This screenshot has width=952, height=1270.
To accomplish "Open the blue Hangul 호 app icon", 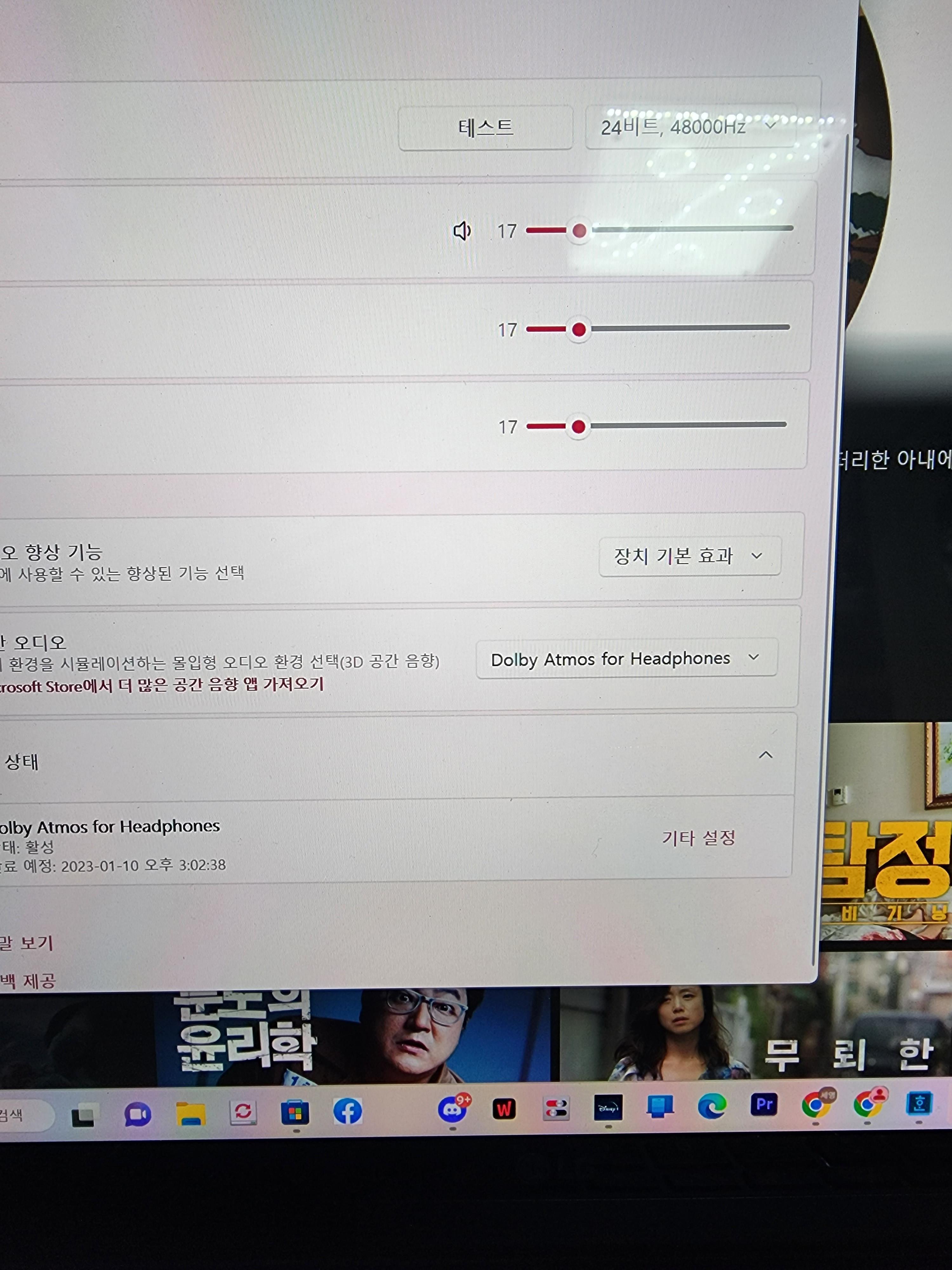I will [x=919, y=1103].
